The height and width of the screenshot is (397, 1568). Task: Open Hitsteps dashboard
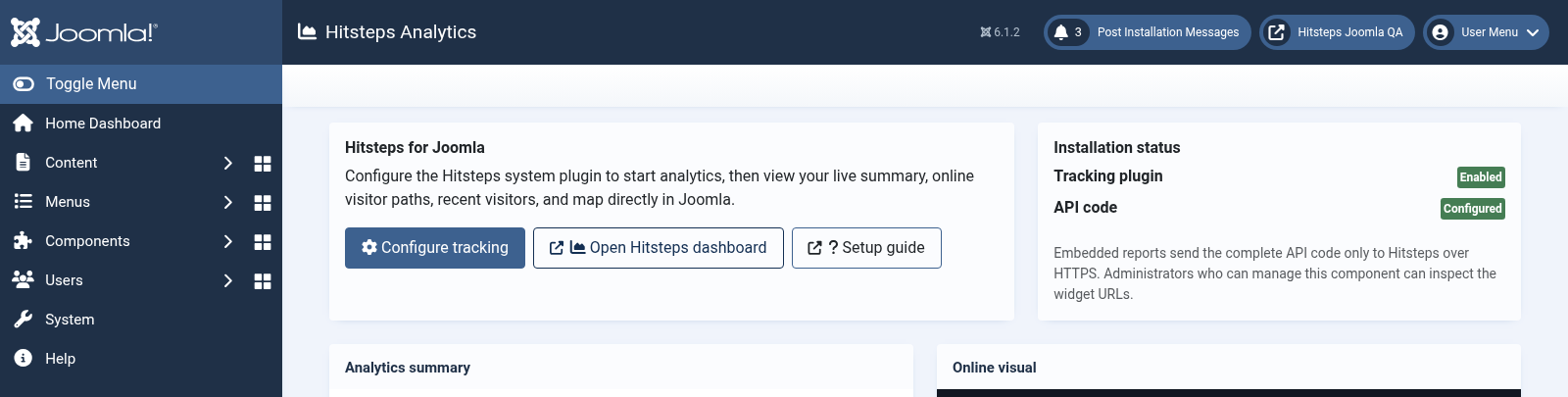[x=659, y=248]
